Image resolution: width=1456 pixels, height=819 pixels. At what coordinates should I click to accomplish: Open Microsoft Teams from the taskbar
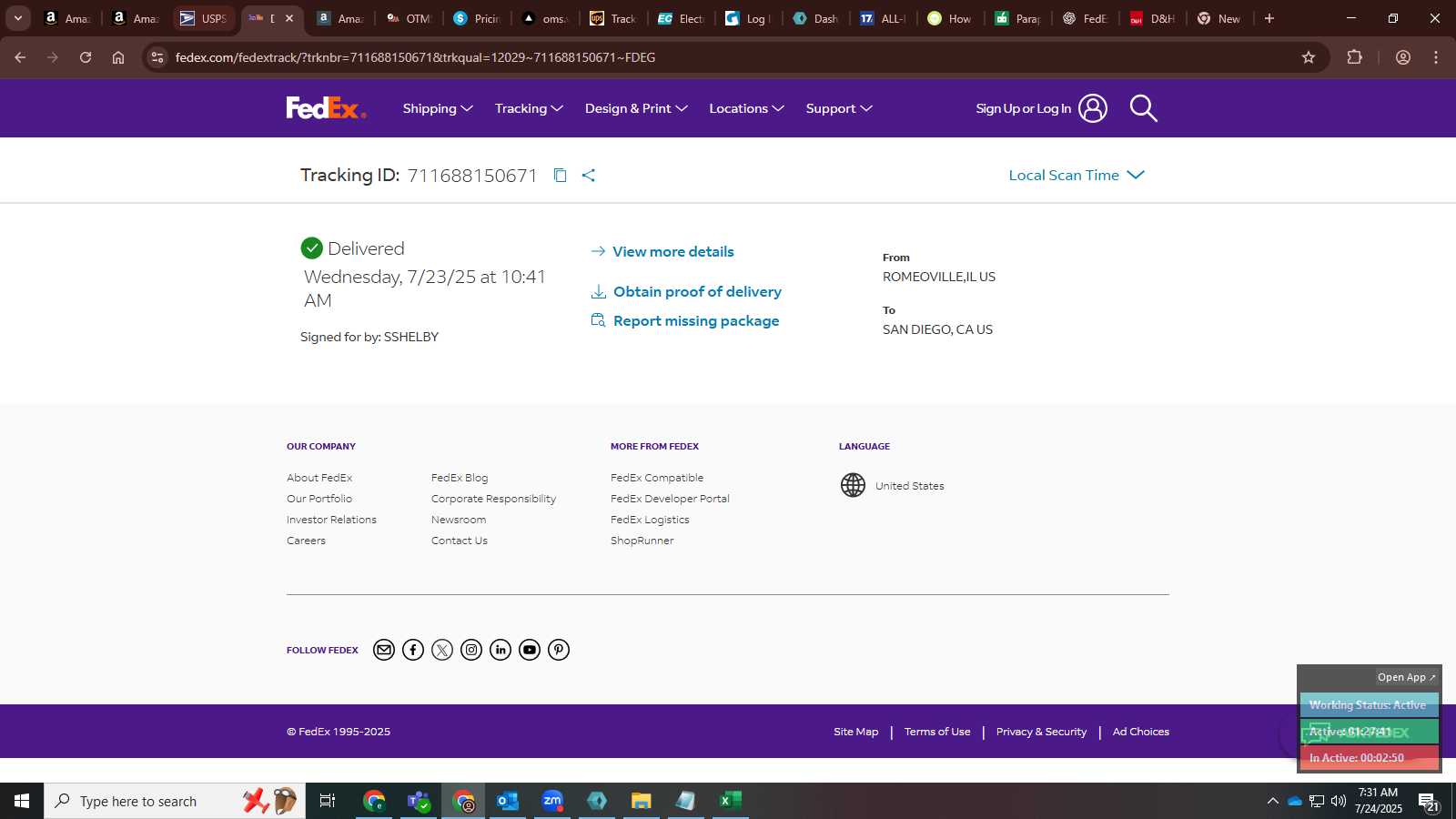[419, 801]
